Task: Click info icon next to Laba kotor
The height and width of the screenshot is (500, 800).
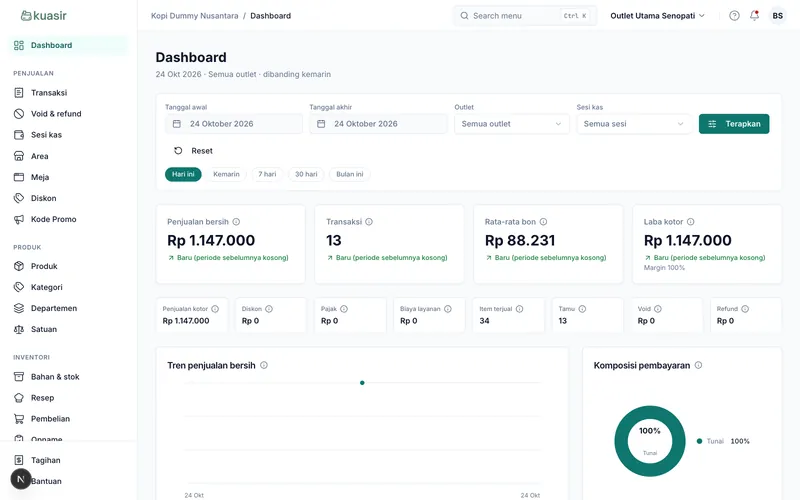Action: click(x=690, y=222)
